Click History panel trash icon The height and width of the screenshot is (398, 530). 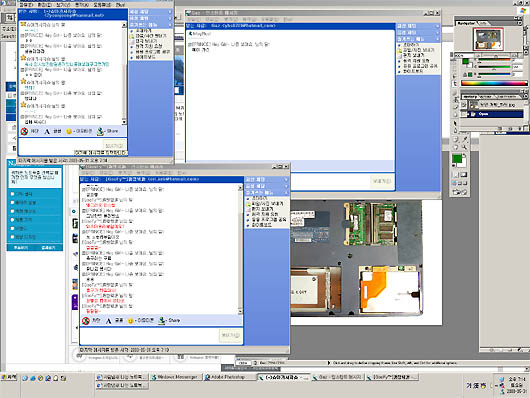point(520,128)
